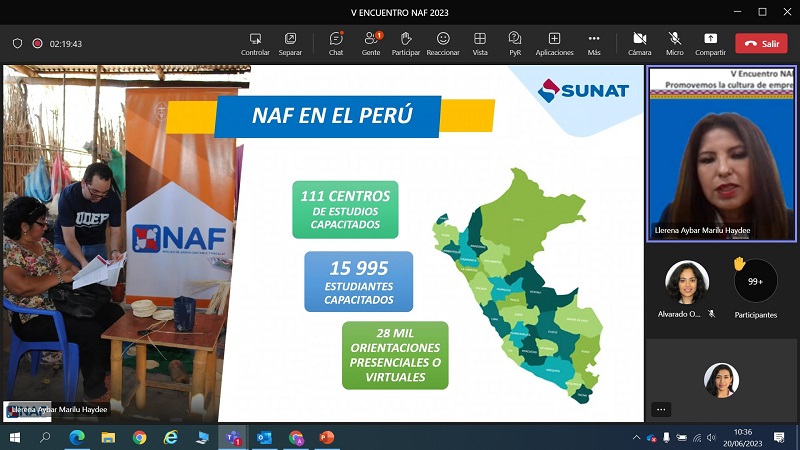
Task: Open PowerPoint from the taskbar
Action: click(x=327, y=437)
